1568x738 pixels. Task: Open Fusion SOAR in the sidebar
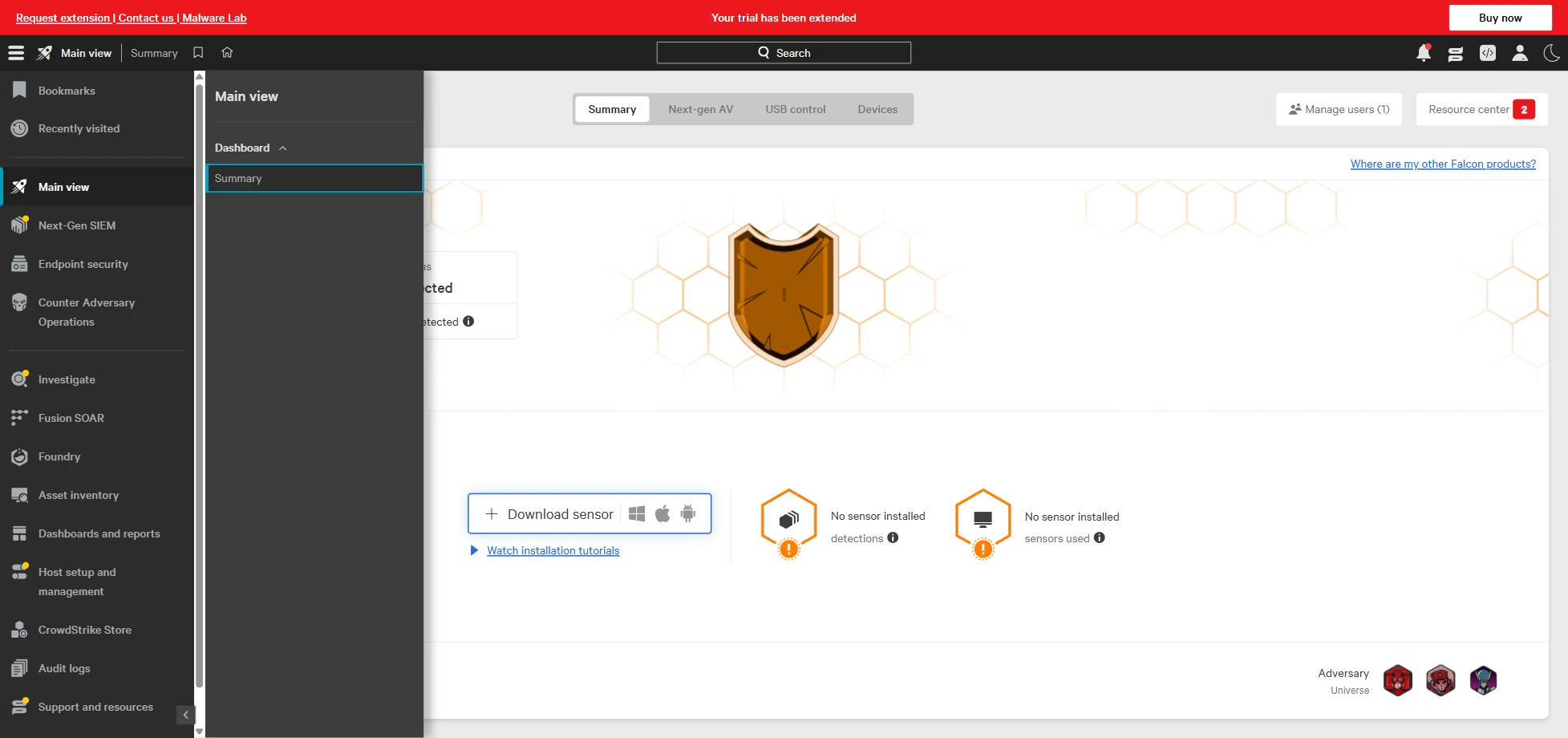[x=97, y=418]
